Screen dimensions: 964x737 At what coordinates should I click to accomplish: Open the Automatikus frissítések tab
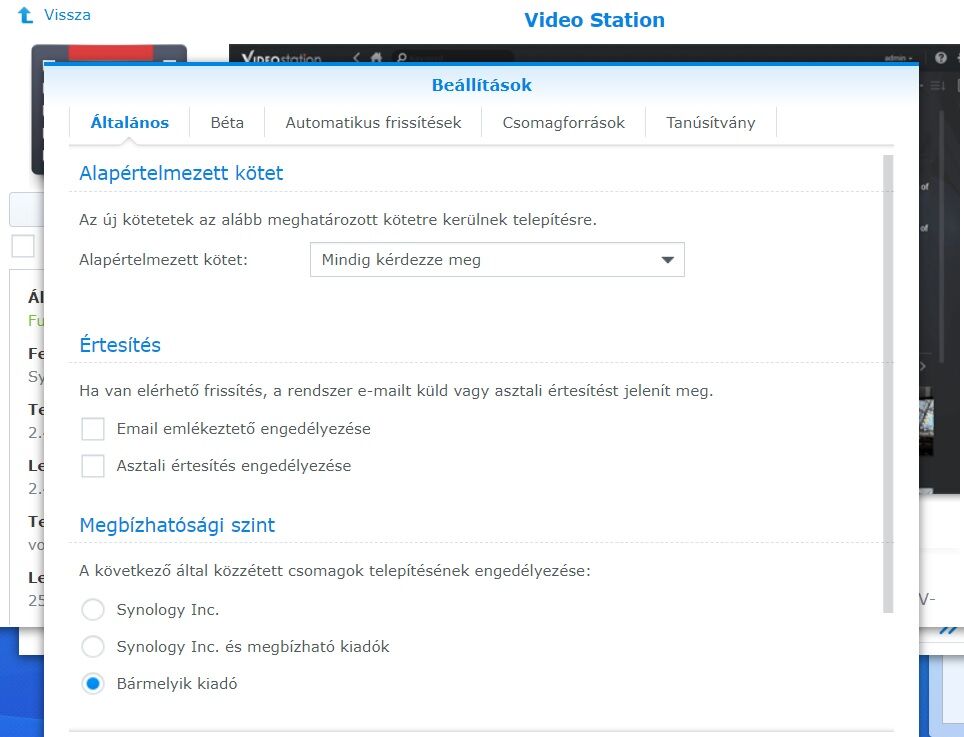point(373,123)
